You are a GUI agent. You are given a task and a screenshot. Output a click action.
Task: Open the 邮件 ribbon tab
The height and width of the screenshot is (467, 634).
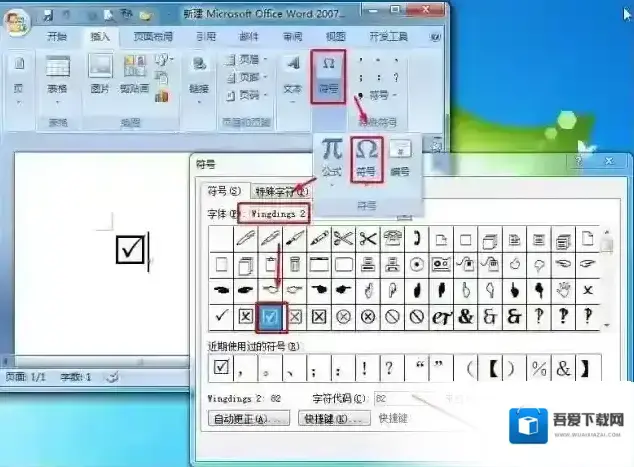[249, 37]
